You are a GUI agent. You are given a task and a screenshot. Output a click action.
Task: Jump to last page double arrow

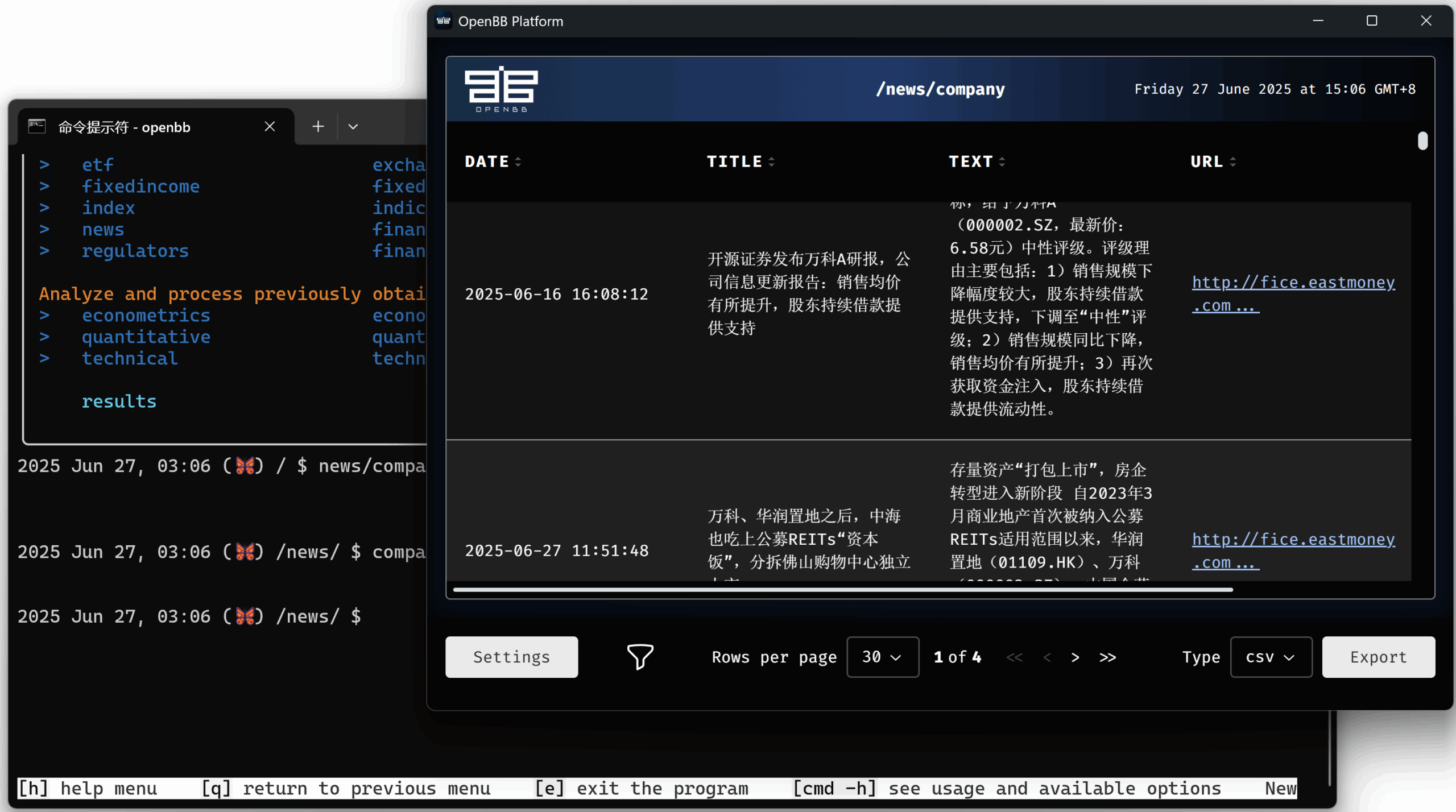click(1107, 657)
